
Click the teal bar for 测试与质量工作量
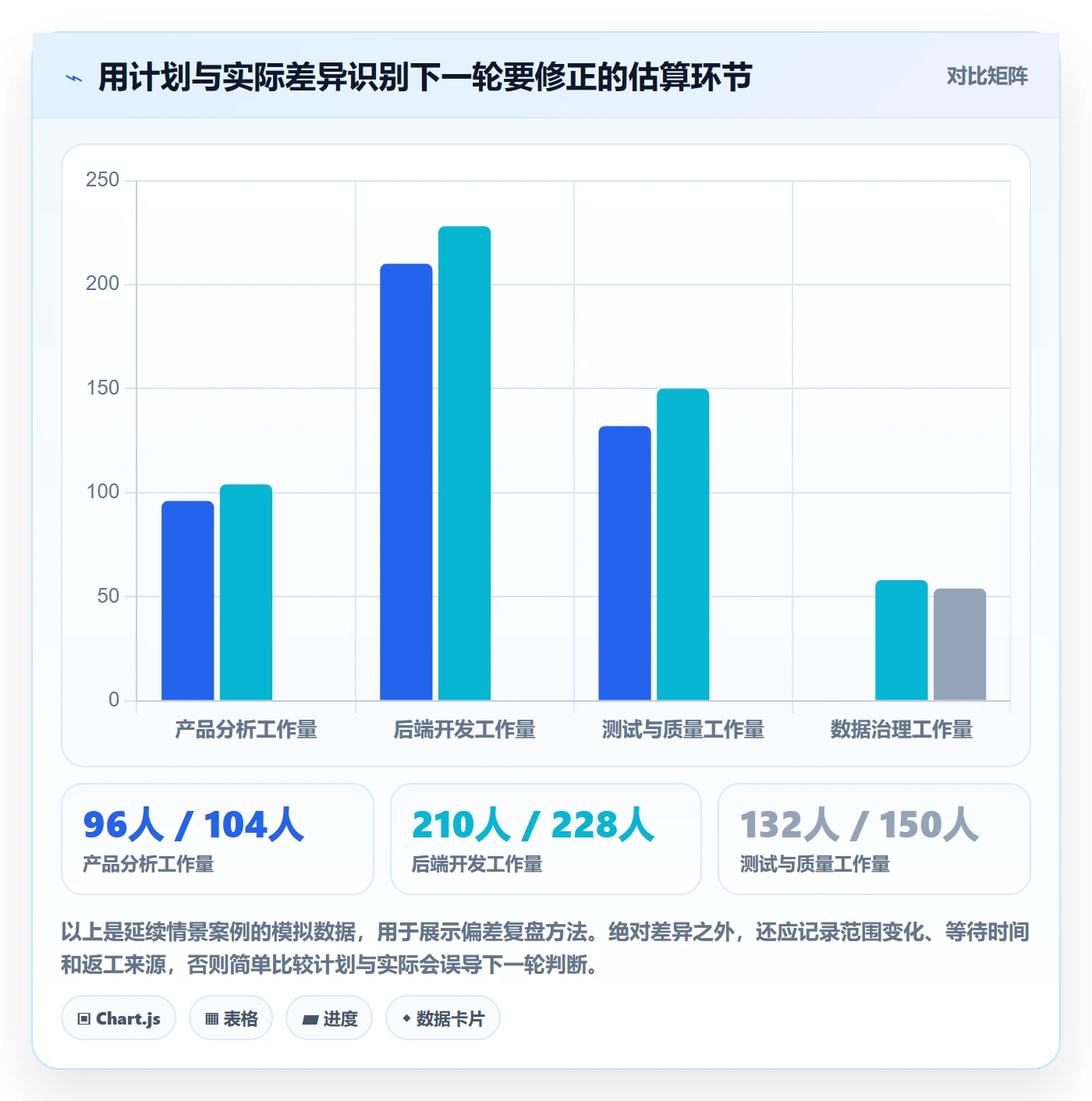(x=683, y=544)
